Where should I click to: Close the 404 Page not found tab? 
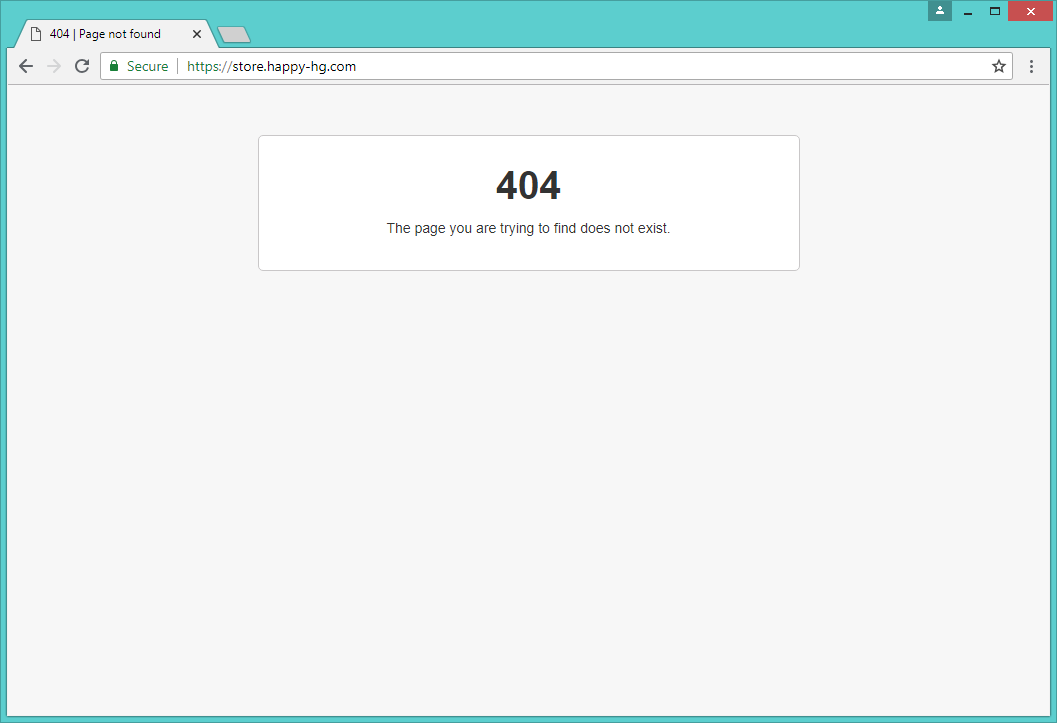click(x=197, y=34)
